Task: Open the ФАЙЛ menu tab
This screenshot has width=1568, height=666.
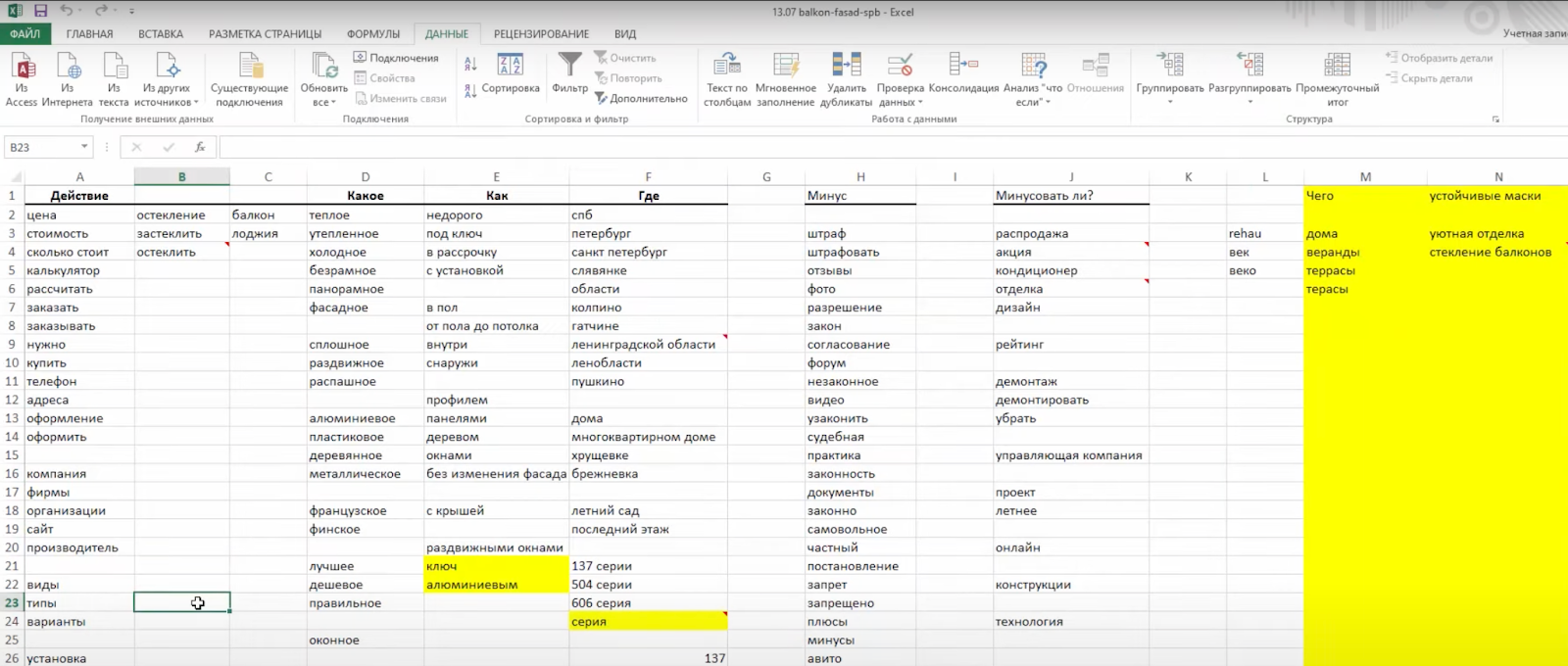Action: (x=25, y=34)
